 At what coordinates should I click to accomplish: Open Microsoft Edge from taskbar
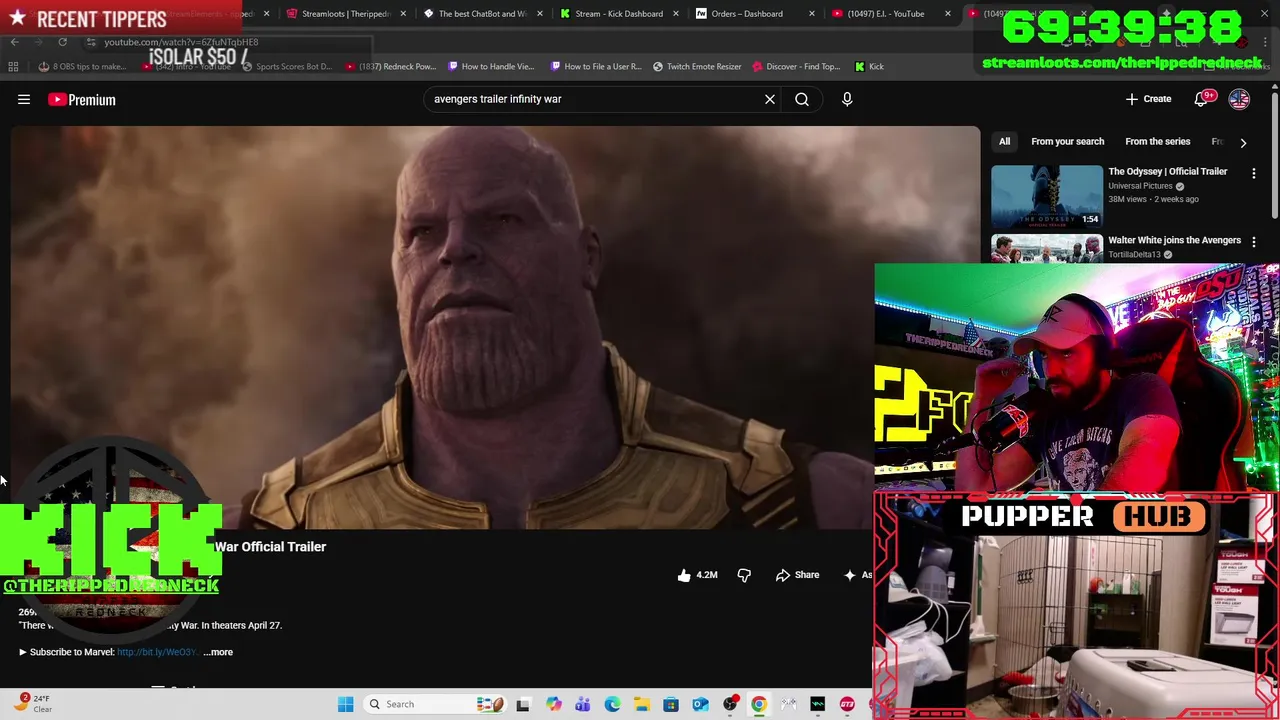tap(612, 704)
